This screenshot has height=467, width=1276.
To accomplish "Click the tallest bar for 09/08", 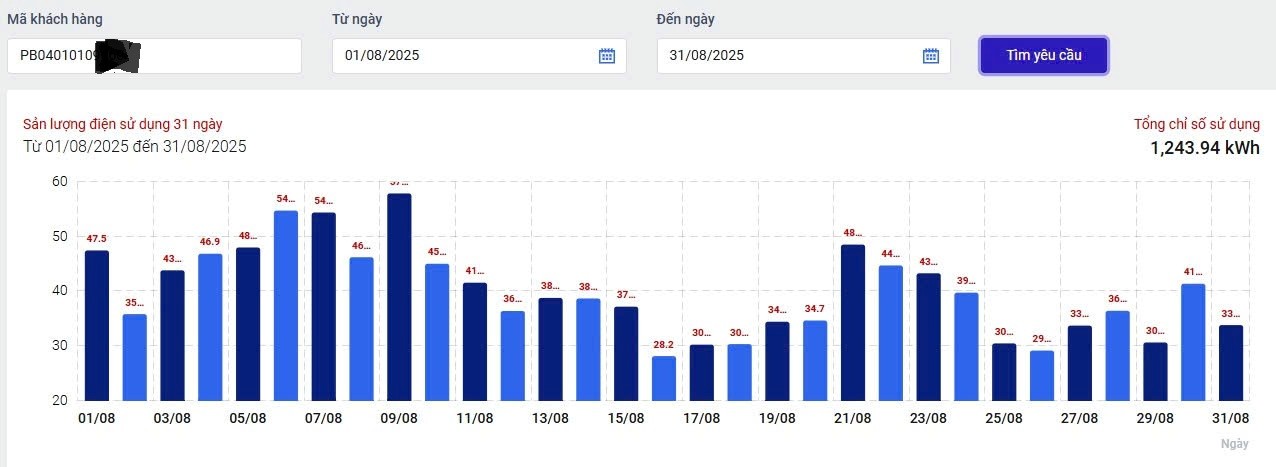I will tap(399, 297).
